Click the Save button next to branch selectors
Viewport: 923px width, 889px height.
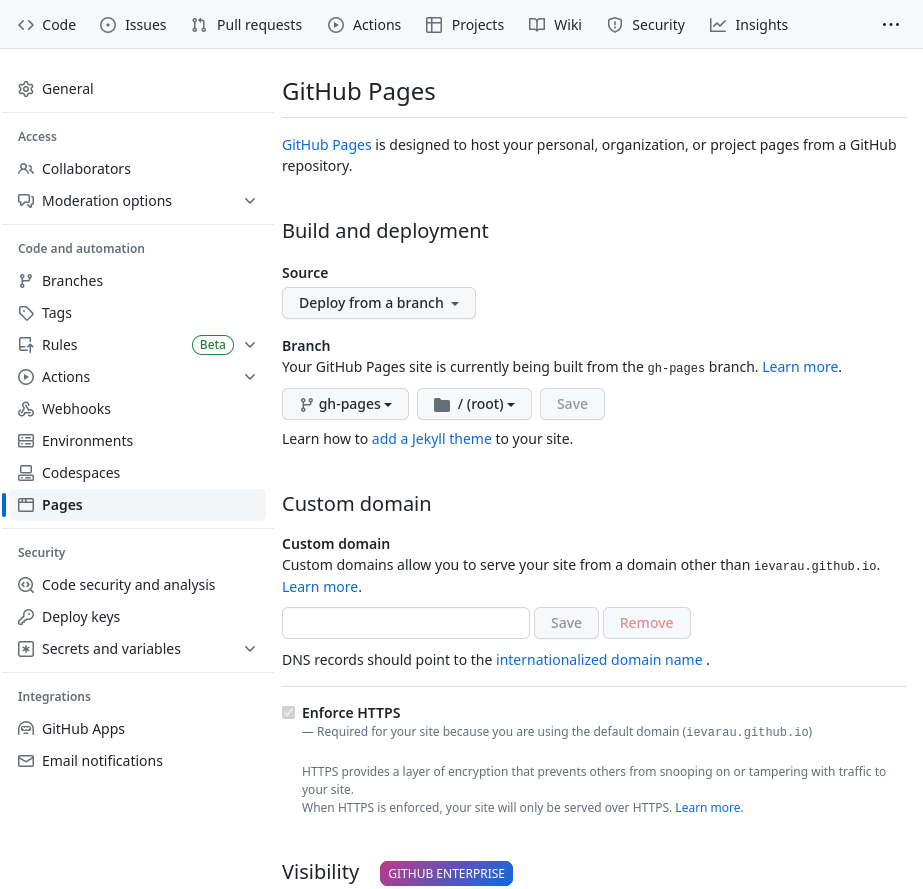[572, 404]
